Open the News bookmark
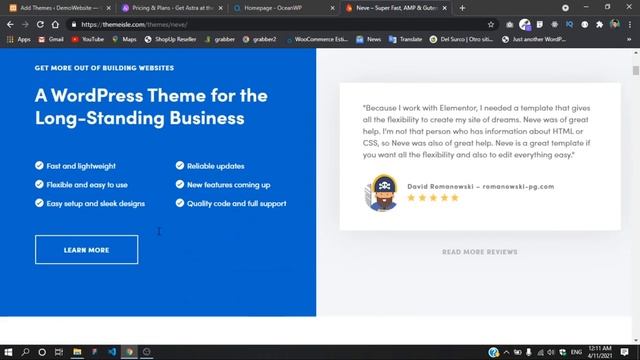 click(x=369, y=39)
